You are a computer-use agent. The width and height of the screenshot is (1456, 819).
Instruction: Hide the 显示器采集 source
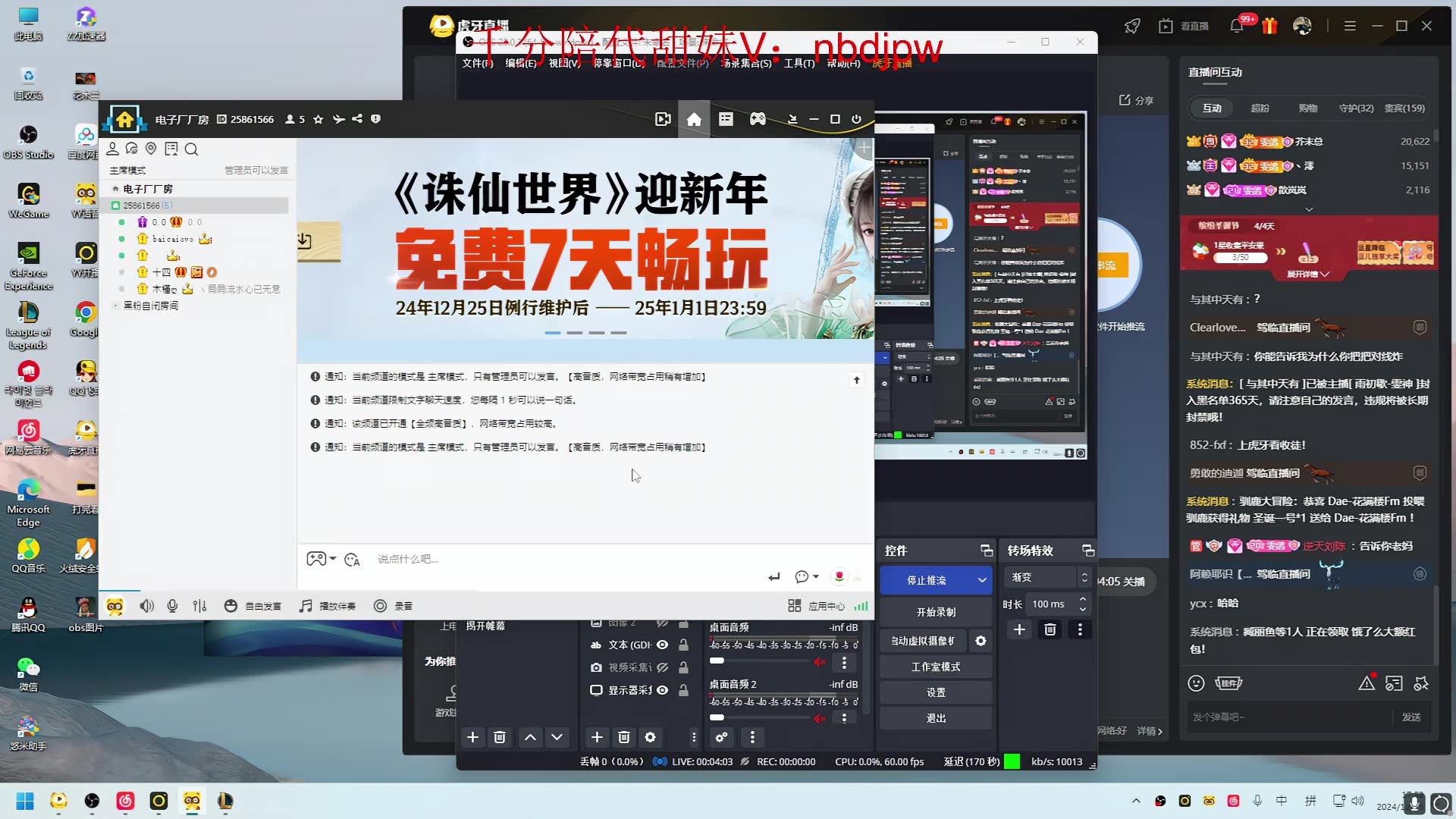(x=662, y=690)
